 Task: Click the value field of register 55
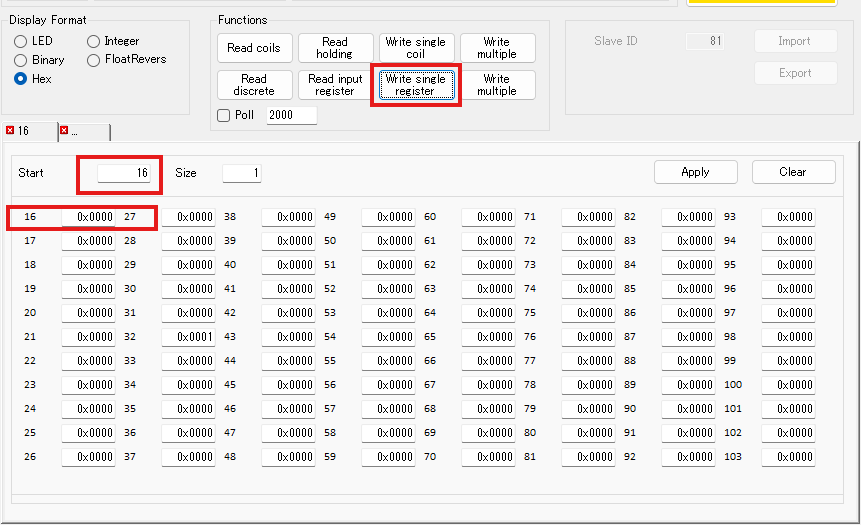[388, 361]
